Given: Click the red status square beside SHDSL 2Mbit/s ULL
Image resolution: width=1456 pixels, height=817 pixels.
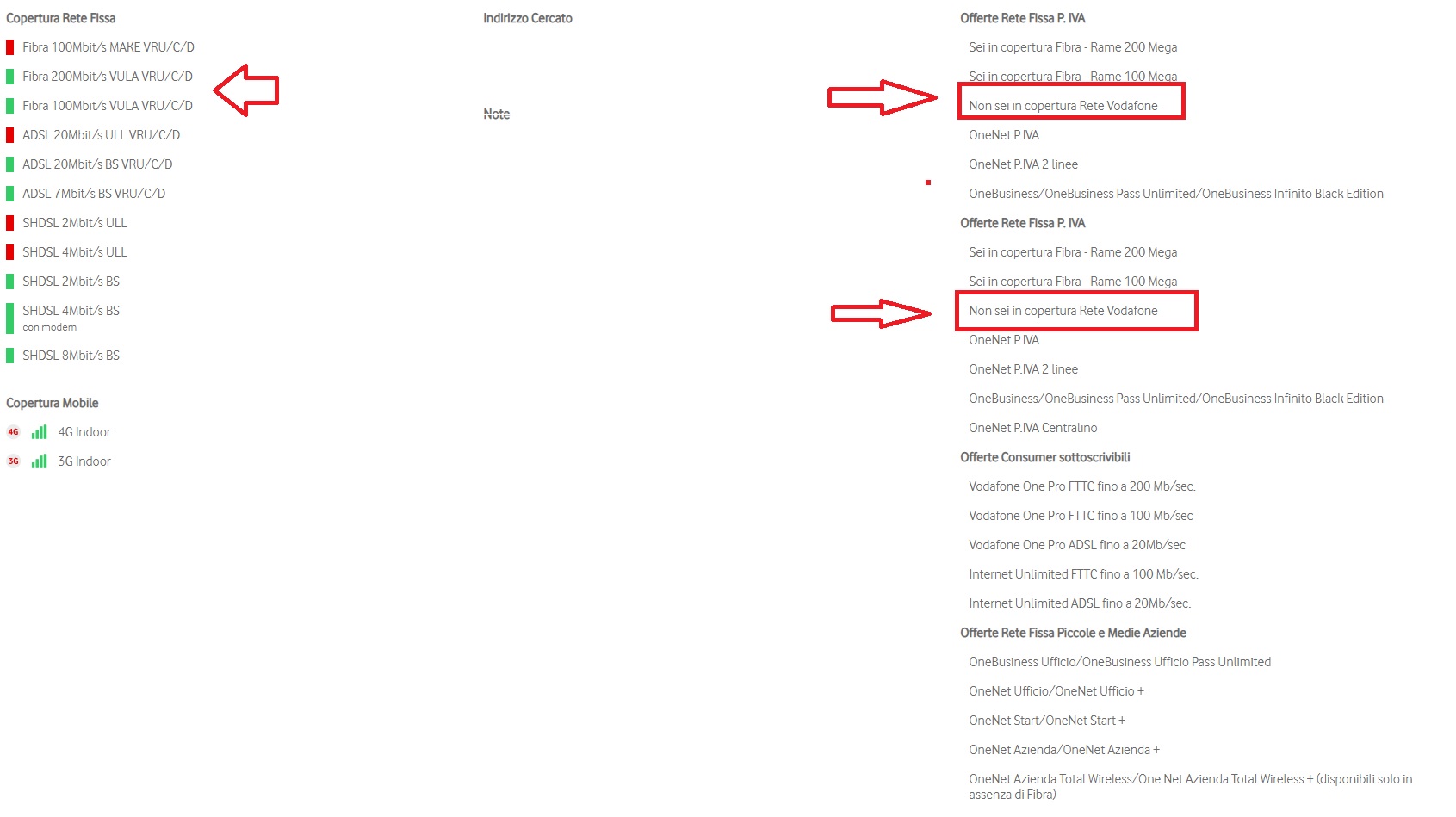Looking at the screenshot, I should click(x=10, y=223).
